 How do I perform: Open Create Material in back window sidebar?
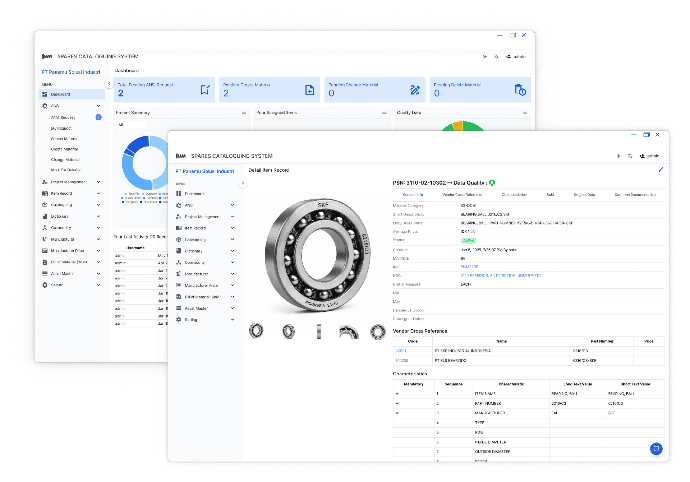coord(64,149)
